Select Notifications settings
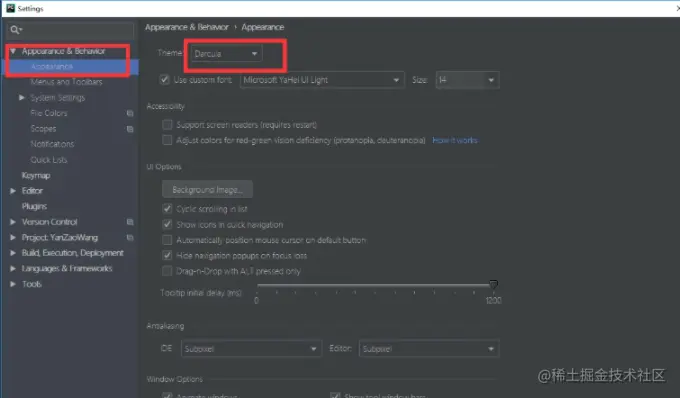This screenshot has width=680, height=398. pos(52,144)
